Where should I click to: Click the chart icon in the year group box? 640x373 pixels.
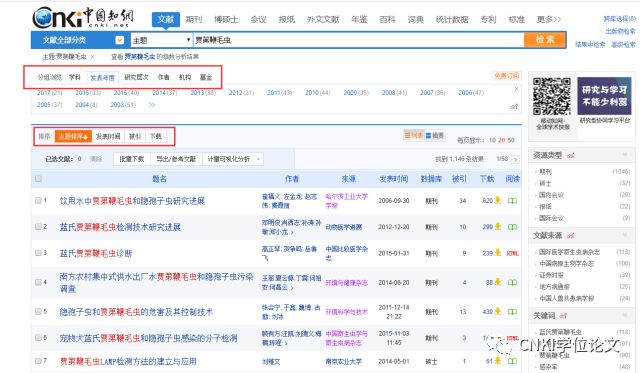(514, 107)
